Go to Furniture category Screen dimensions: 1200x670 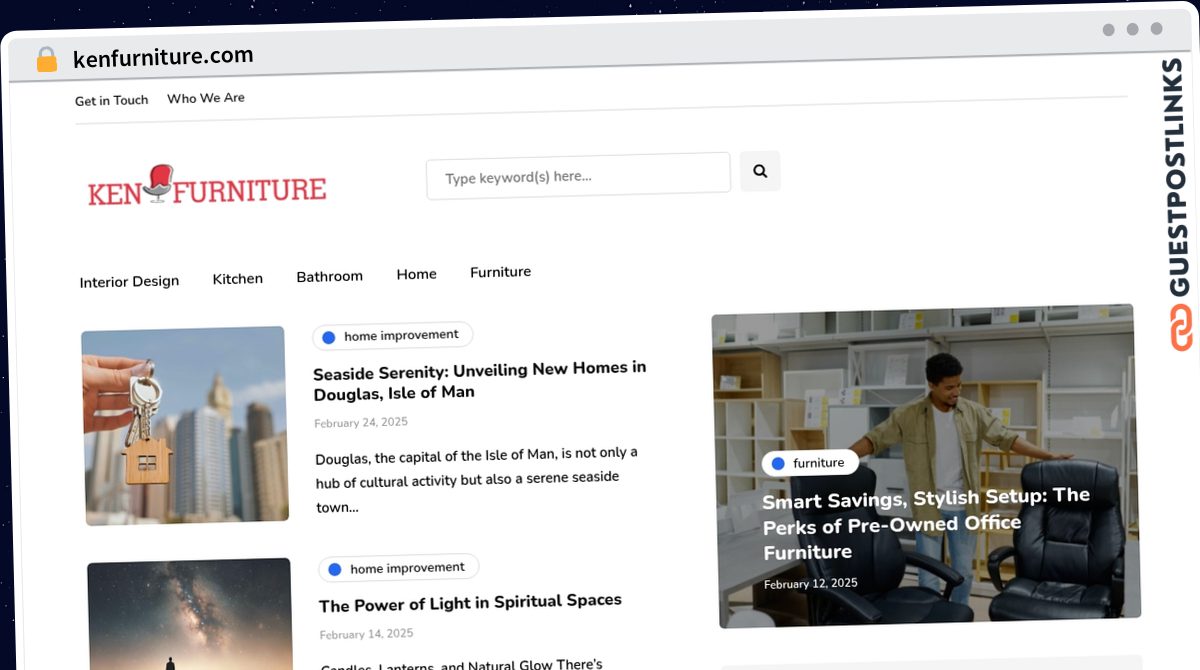coord(500,272)
